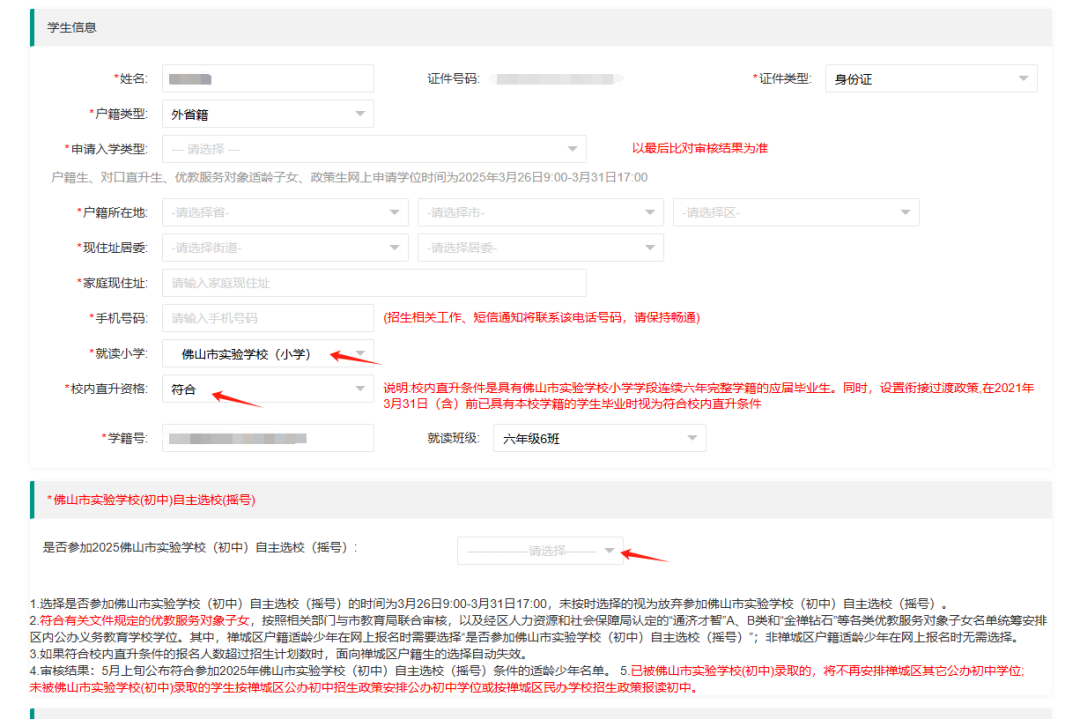Open the 请选择区 district dropdown
The image size is (1080, 719).
[796, 212]
